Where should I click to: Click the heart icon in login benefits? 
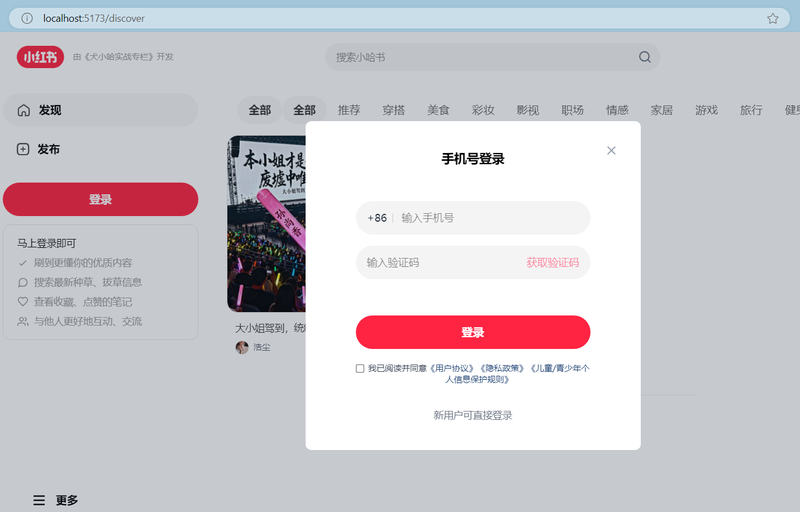point(22,302)
